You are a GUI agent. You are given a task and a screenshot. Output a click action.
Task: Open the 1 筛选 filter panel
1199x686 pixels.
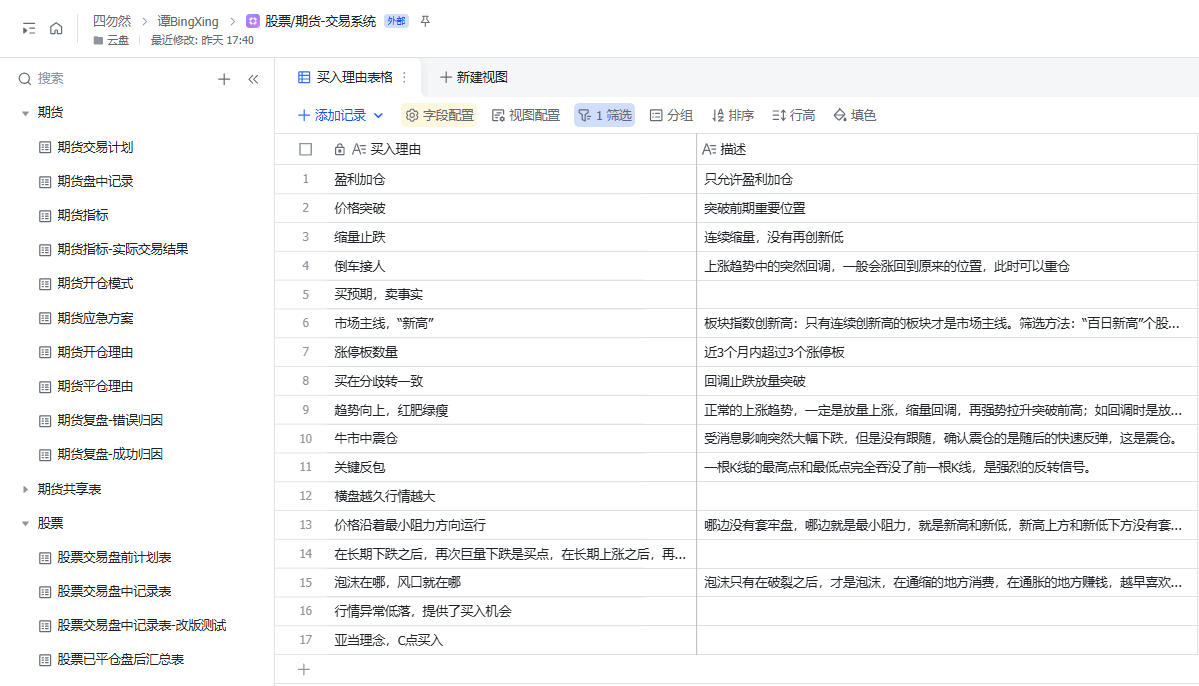[604, 115]
